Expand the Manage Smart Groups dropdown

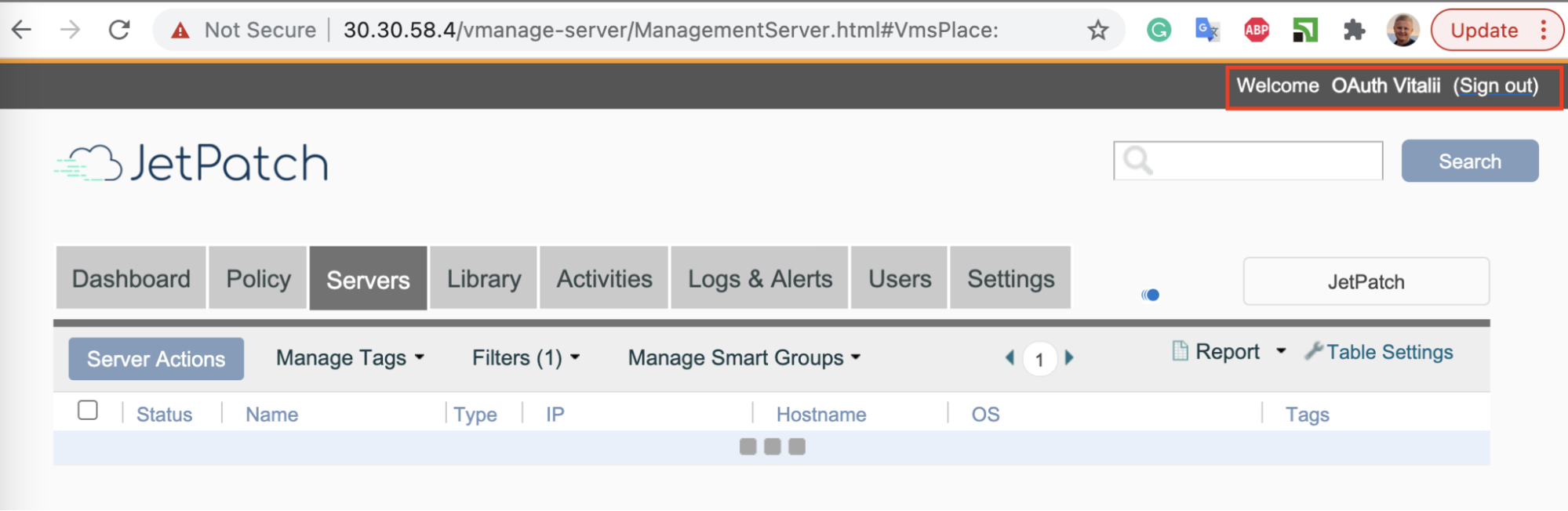tap(744, 358)
